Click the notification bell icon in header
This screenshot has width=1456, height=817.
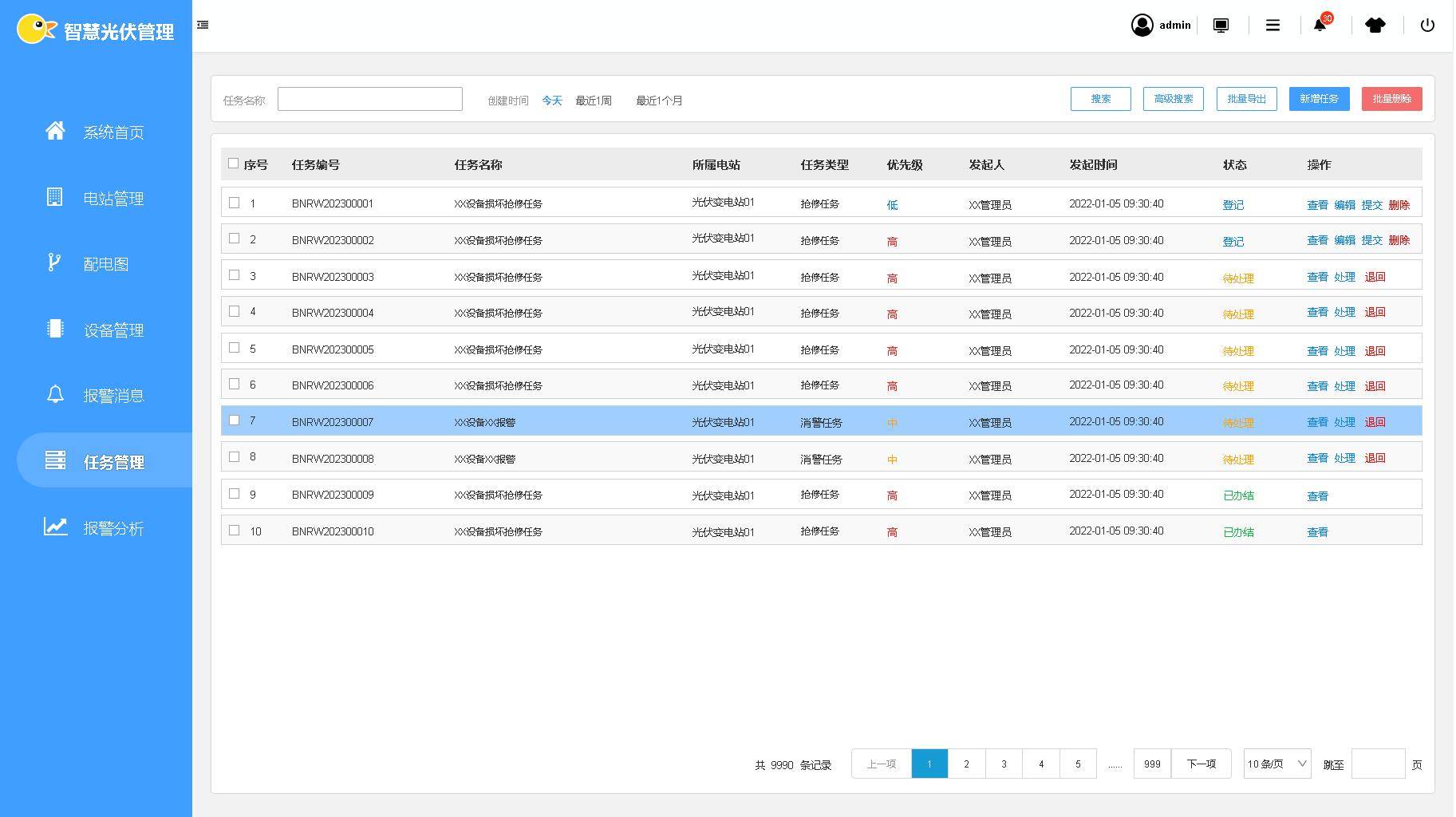(1320, 26)
